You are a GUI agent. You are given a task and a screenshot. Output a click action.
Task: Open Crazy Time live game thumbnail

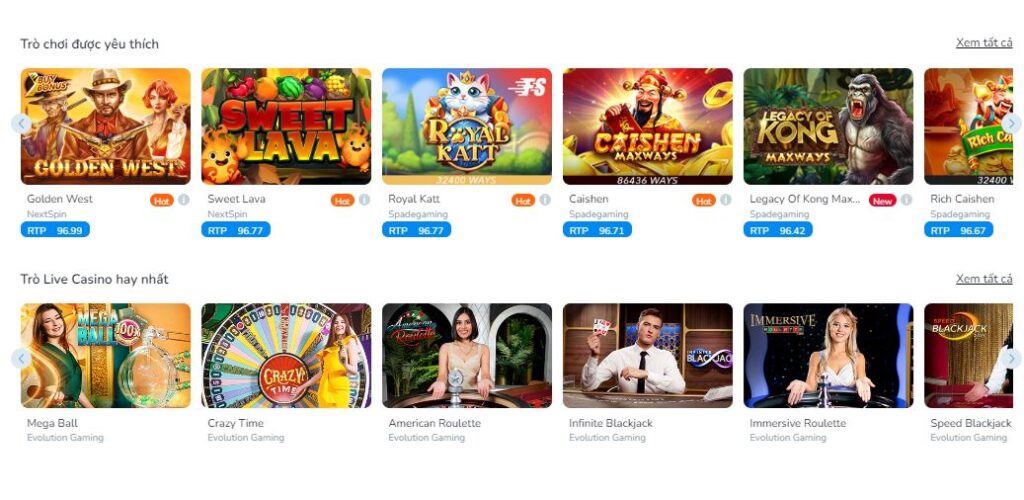[x=286, y=356]
